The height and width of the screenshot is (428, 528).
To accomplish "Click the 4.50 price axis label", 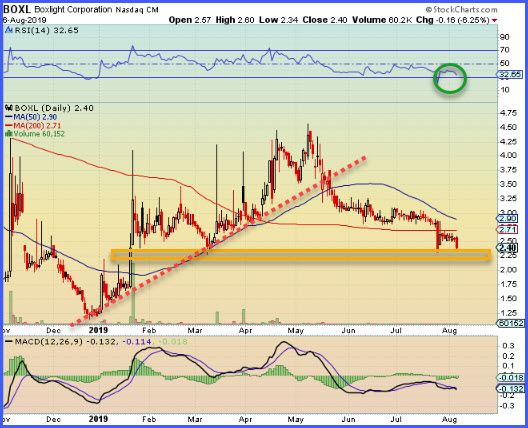I will [x=507, y=127].
